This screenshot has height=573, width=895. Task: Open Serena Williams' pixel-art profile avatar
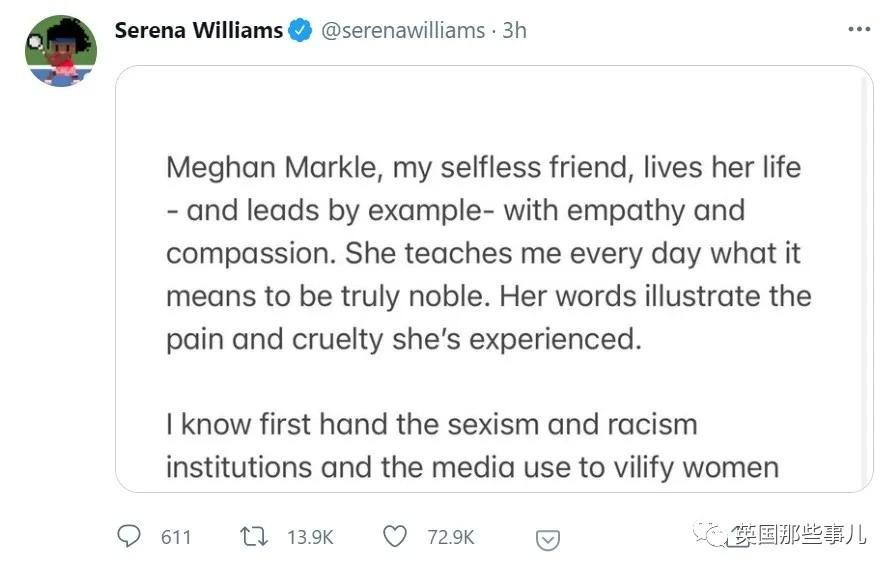pyautogui.click(x=61, y=51)
